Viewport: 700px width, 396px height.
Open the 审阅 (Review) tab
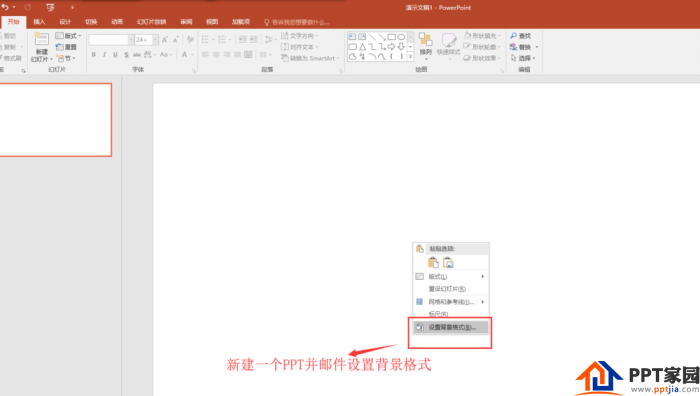click(x=186, y=21)
